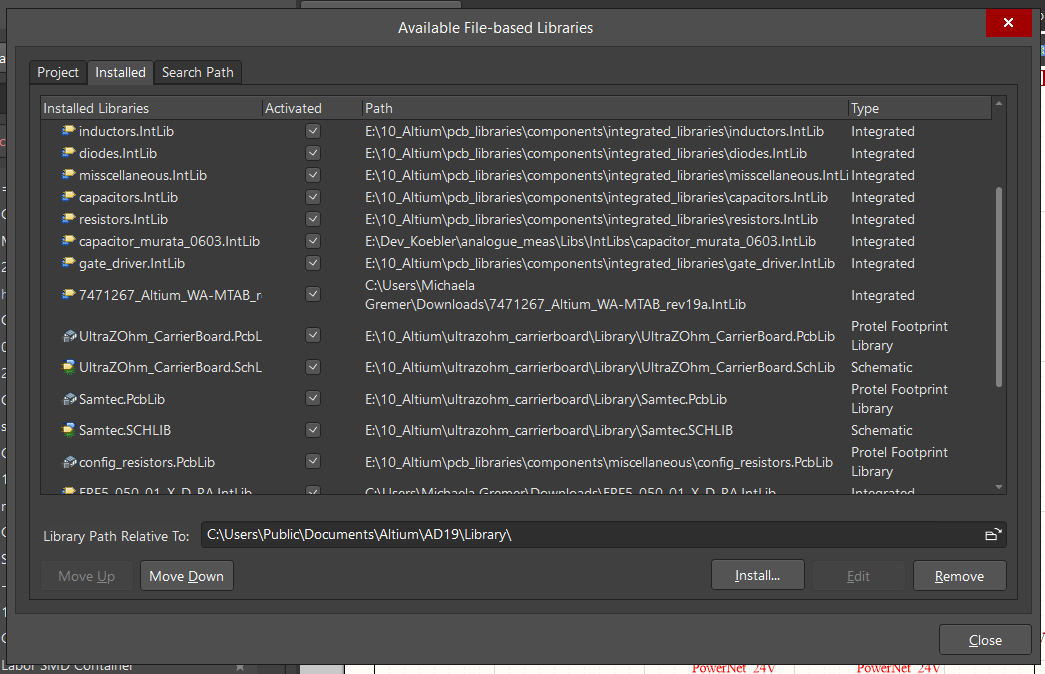Screen dimensions: 1045x674
Task: Click the Samtec.SCHLIB schematic icon
Action: tap(69, 430)
